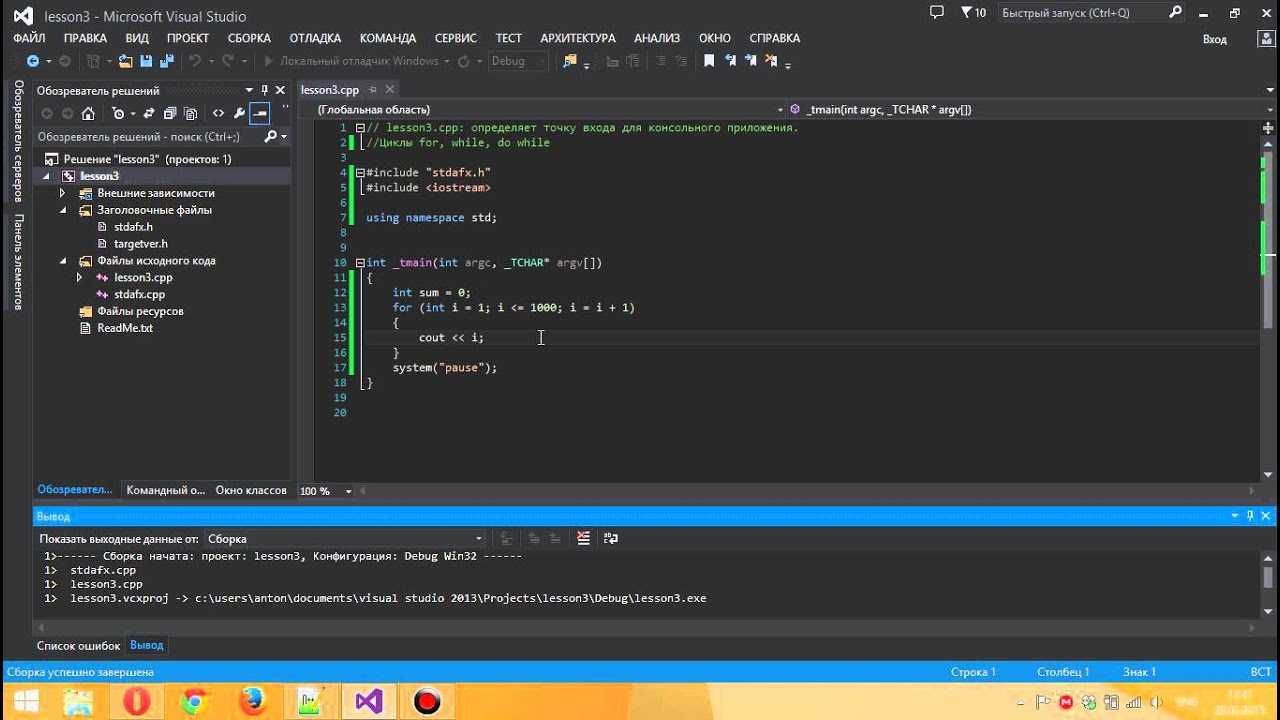Toggle Show All Files in Solution Explorer

click(190, 113)
